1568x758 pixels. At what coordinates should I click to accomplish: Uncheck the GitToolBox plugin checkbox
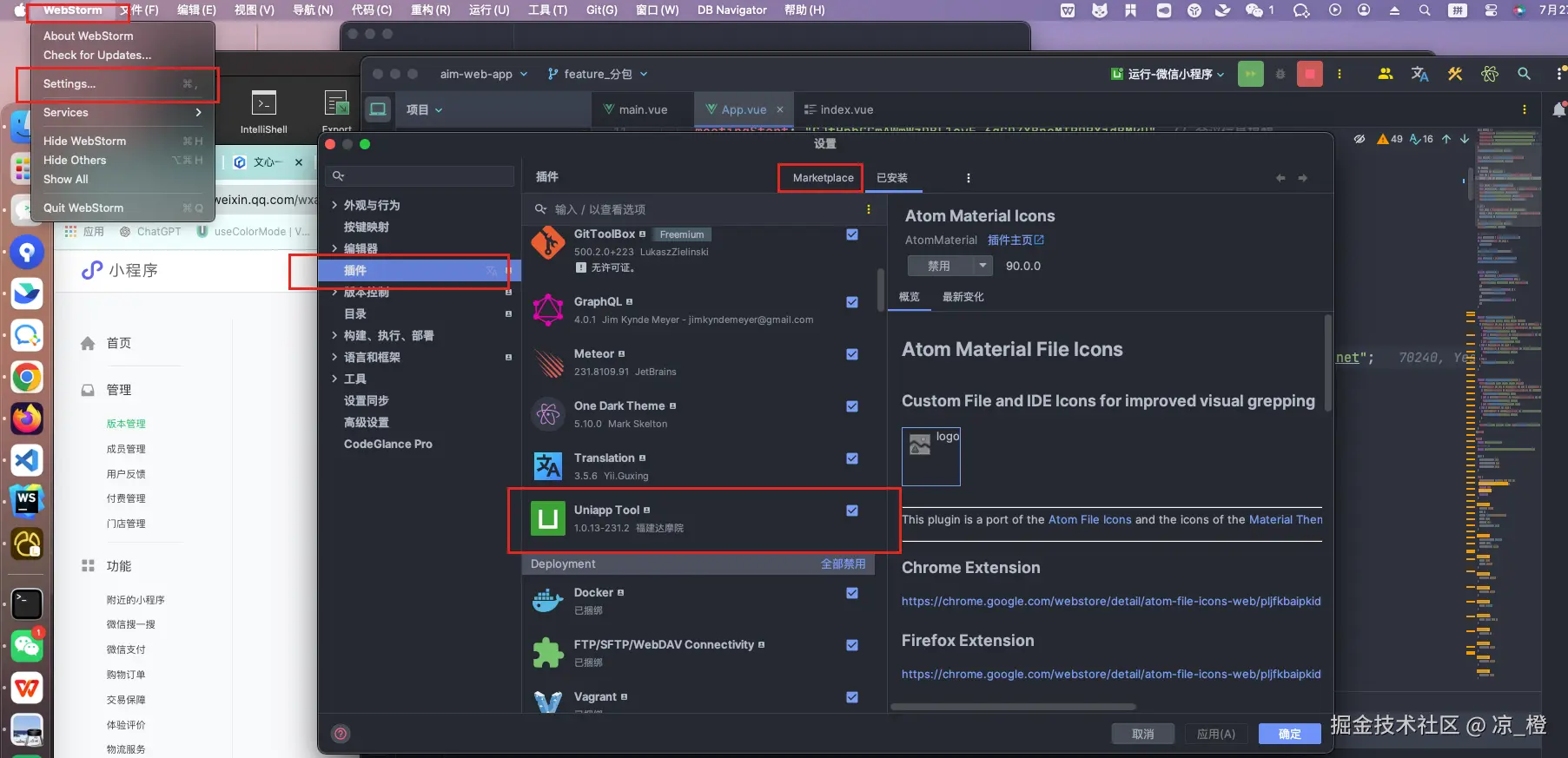click(x=852, y=234)
